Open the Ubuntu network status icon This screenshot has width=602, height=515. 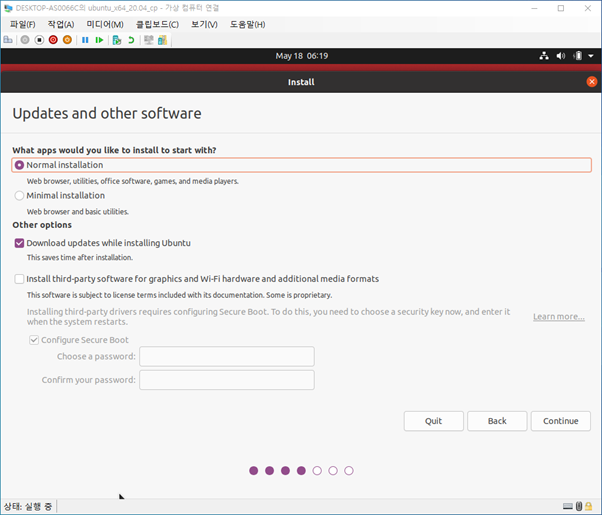tap(544, 56)
